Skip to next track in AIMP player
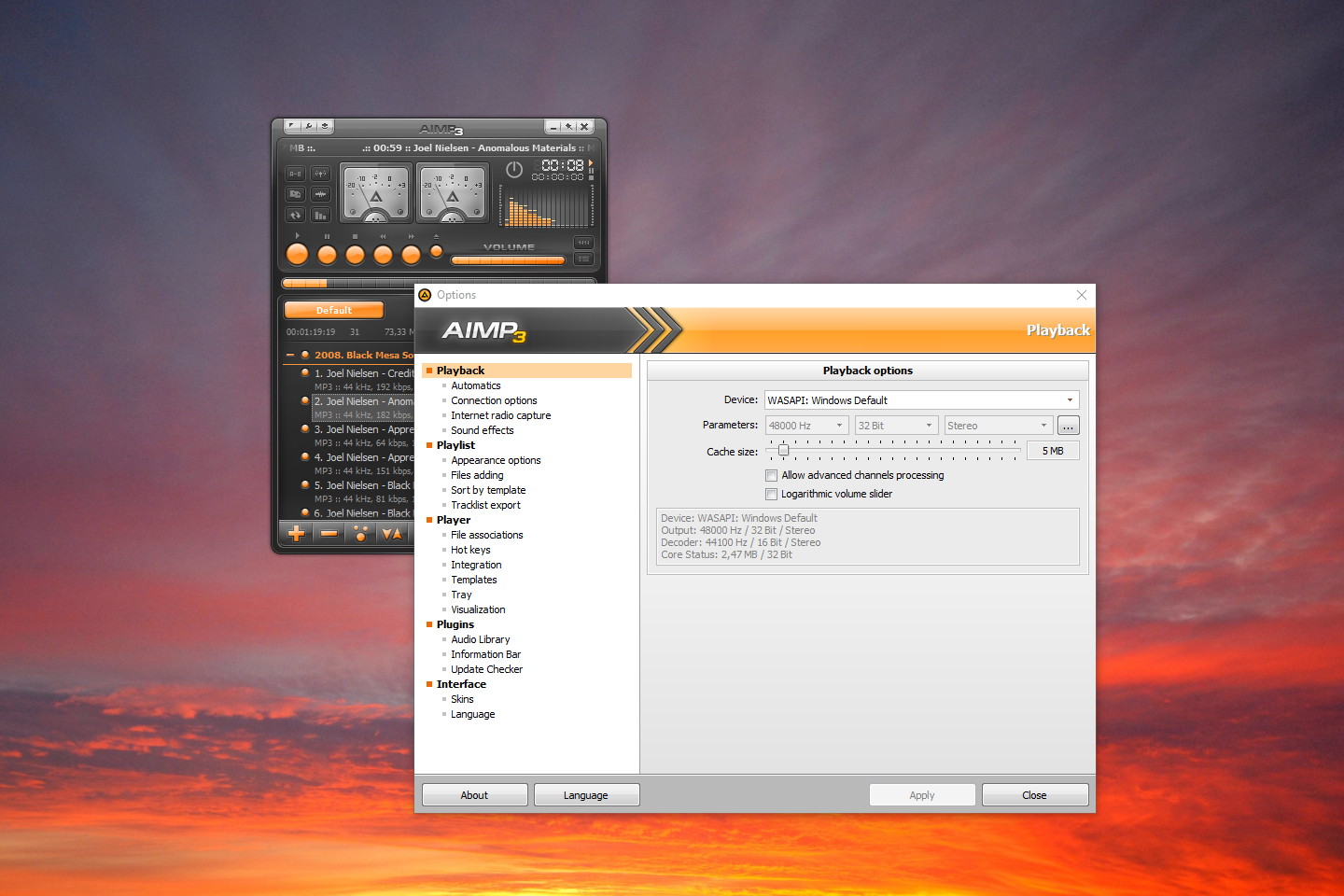This screenshot has width=1344, height=896. coord(411,254)
